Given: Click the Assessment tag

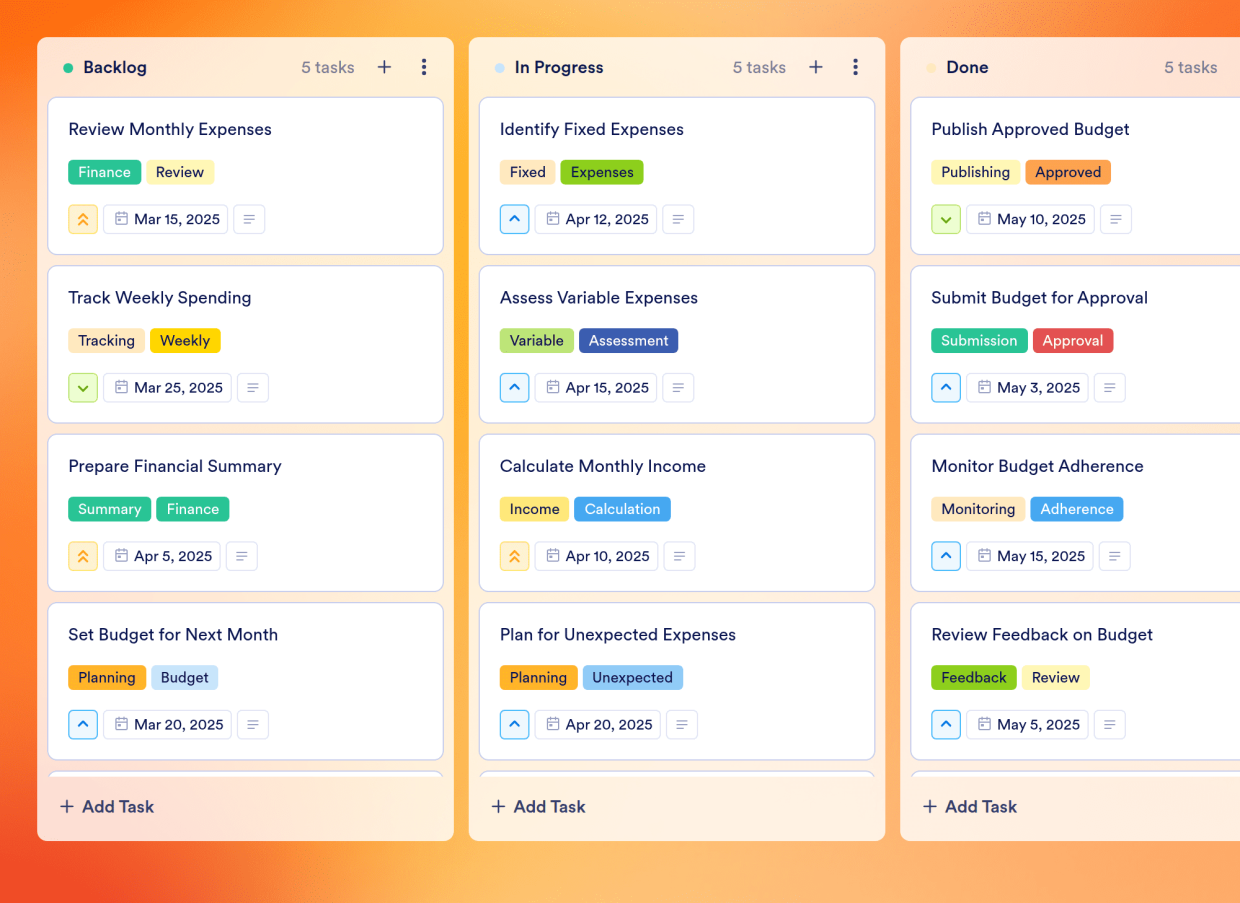Looking at the screenshot, I should pyautogui.click(x=628, y=340).
